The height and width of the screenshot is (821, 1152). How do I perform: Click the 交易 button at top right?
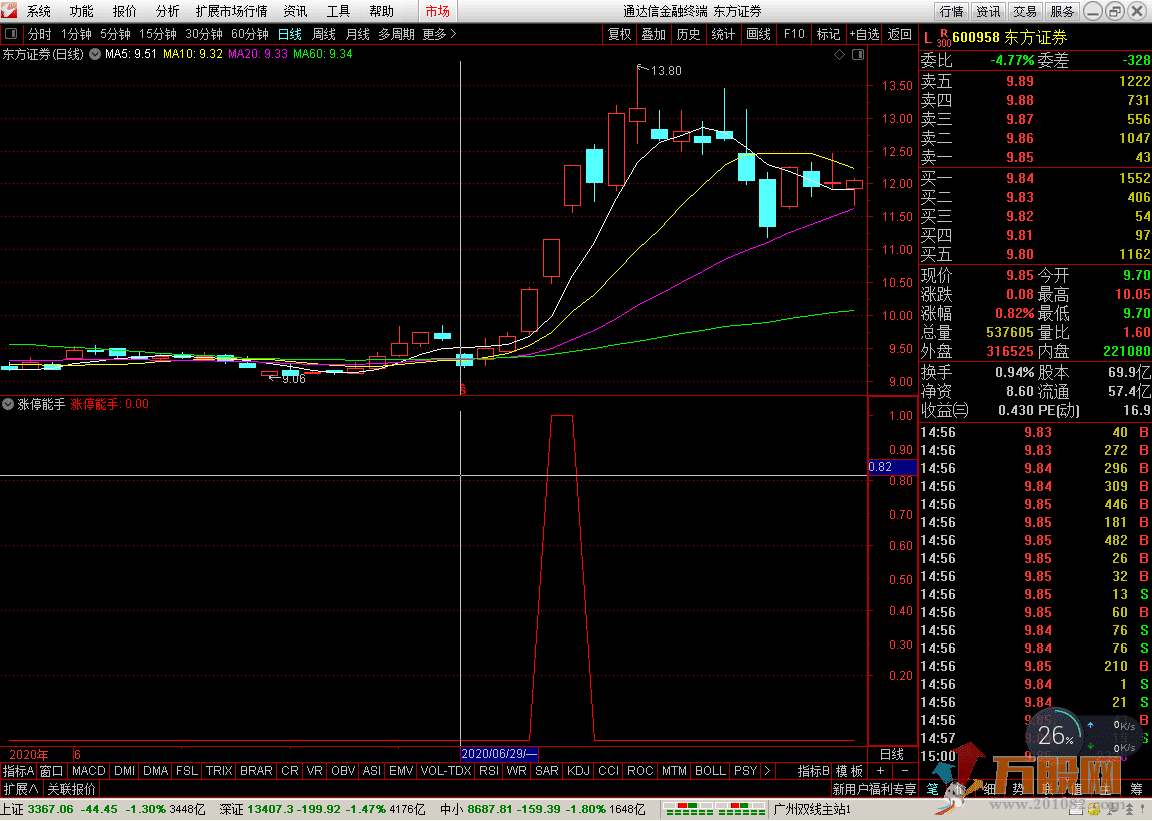click(1025, 11)
